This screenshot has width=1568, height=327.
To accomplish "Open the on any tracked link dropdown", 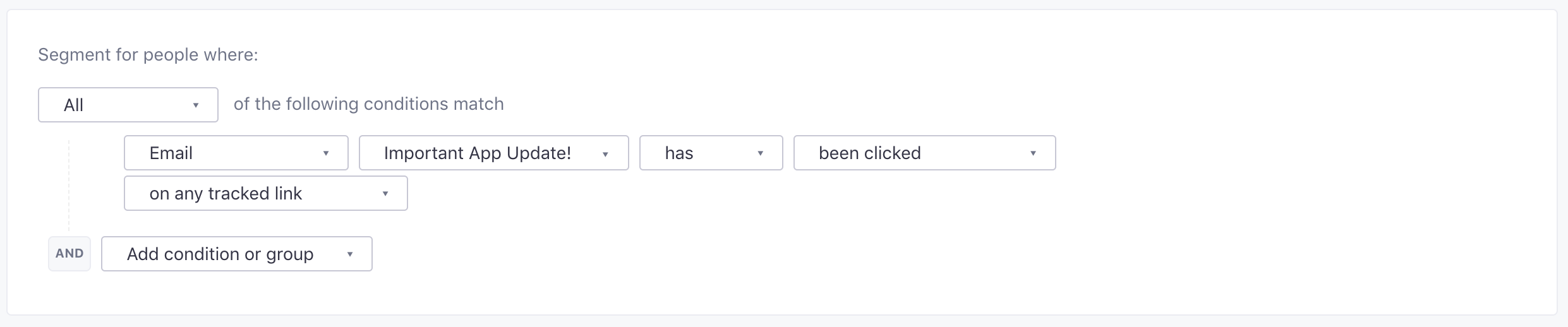I will tap(265, 193).
